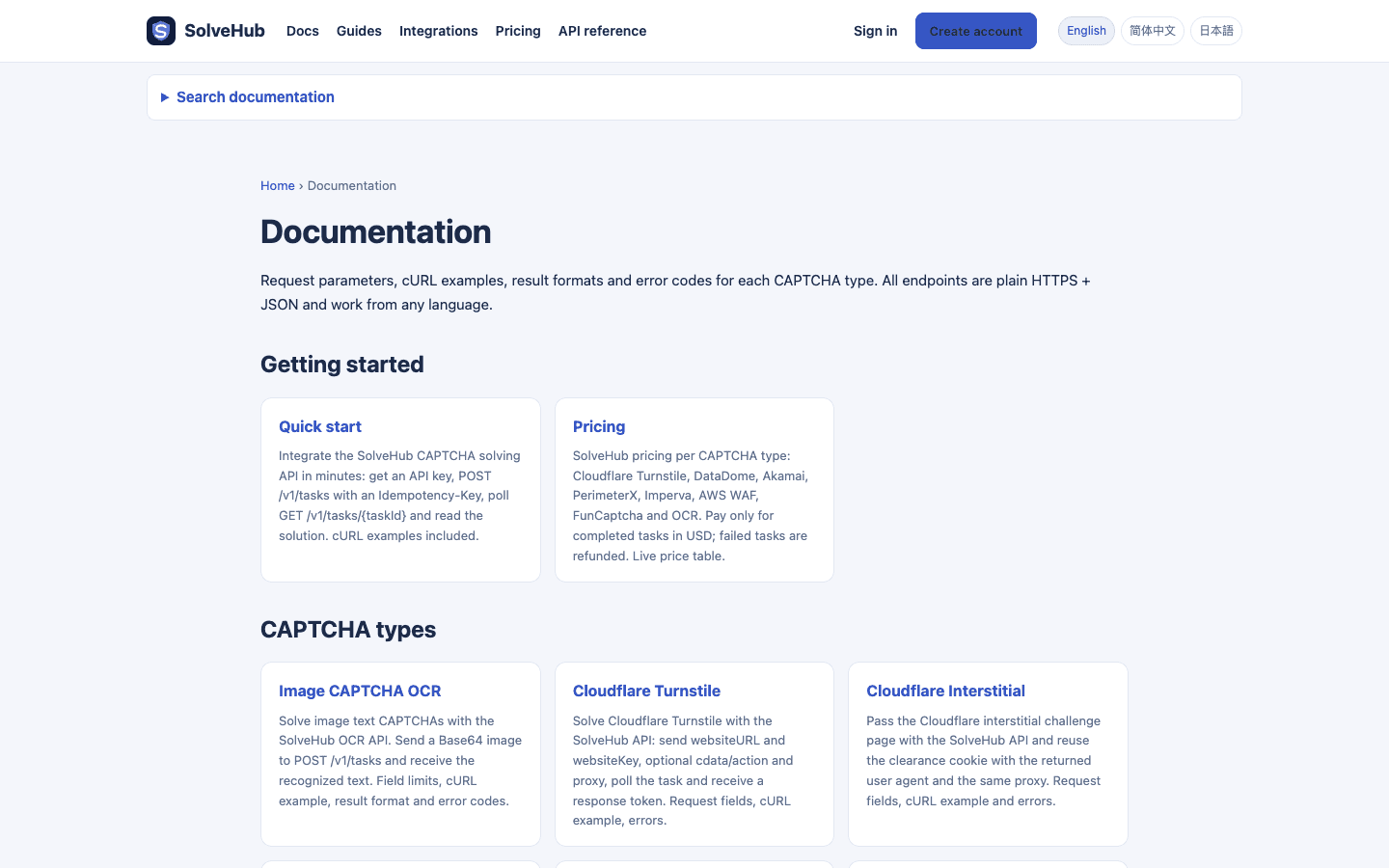Click the 'Documentation' breadcrumb text
Screen dimensions: 1389x868
(x=352, y=186)
